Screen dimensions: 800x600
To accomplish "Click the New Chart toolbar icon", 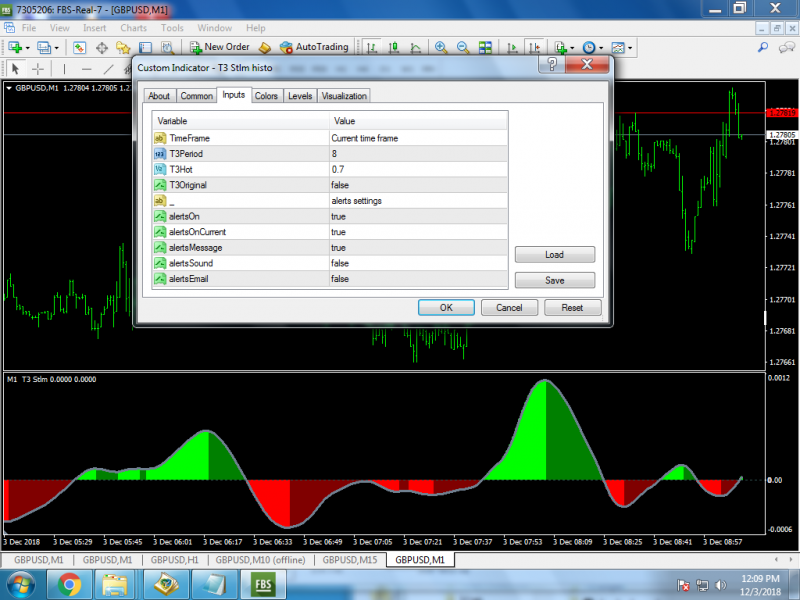I will point(15,47).
